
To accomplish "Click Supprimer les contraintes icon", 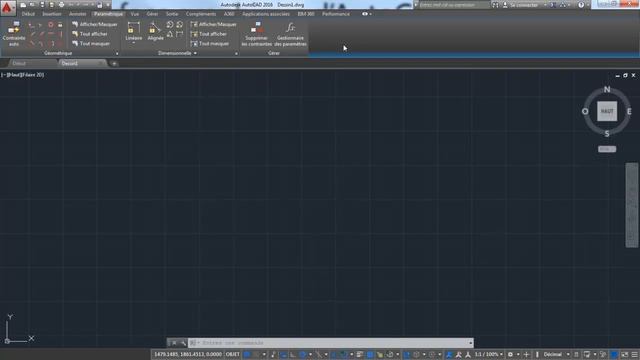I will coord(257,34).
